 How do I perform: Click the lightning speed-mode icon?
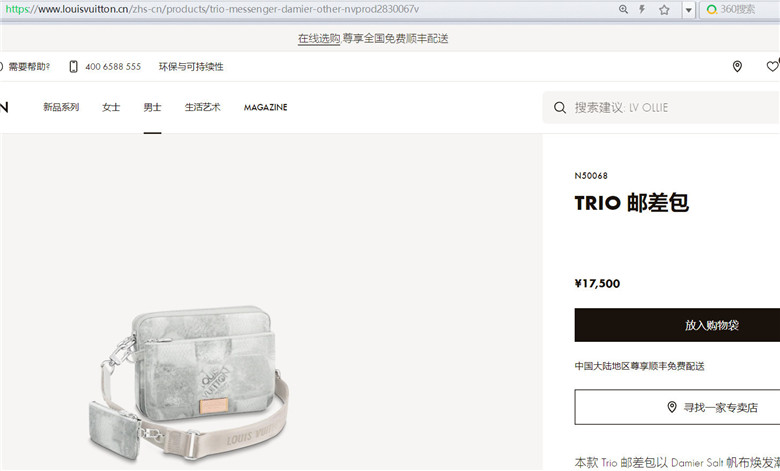tap(642, 9)
